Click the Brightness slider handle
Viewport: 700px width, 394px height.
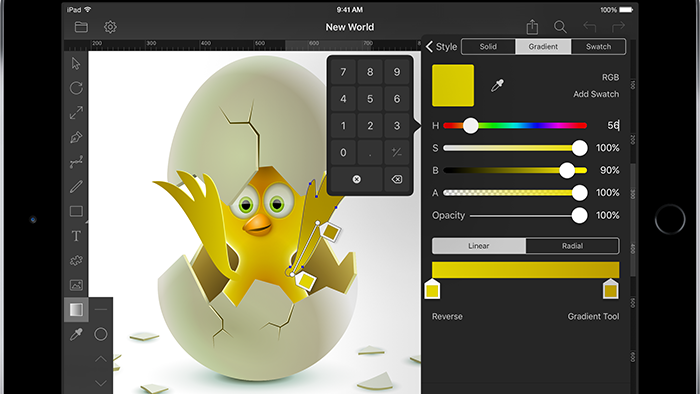pos(567,170)
